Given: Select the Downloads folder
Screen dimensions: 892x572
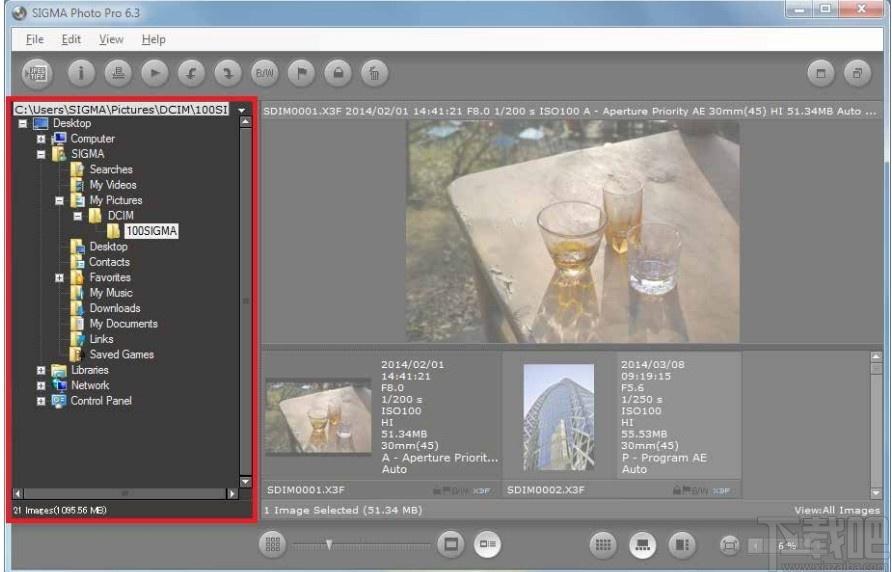Looking at the screenshot, I should (x=115, y=308).
